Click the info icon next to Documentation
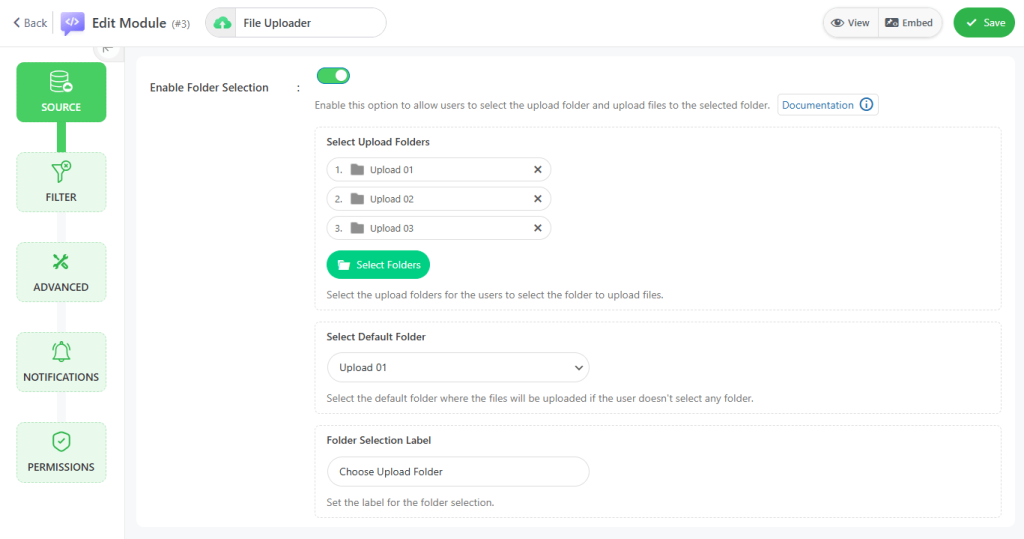Image resolution: width=1024 pixels, height=539 pixels. click(x=866, y=105)
